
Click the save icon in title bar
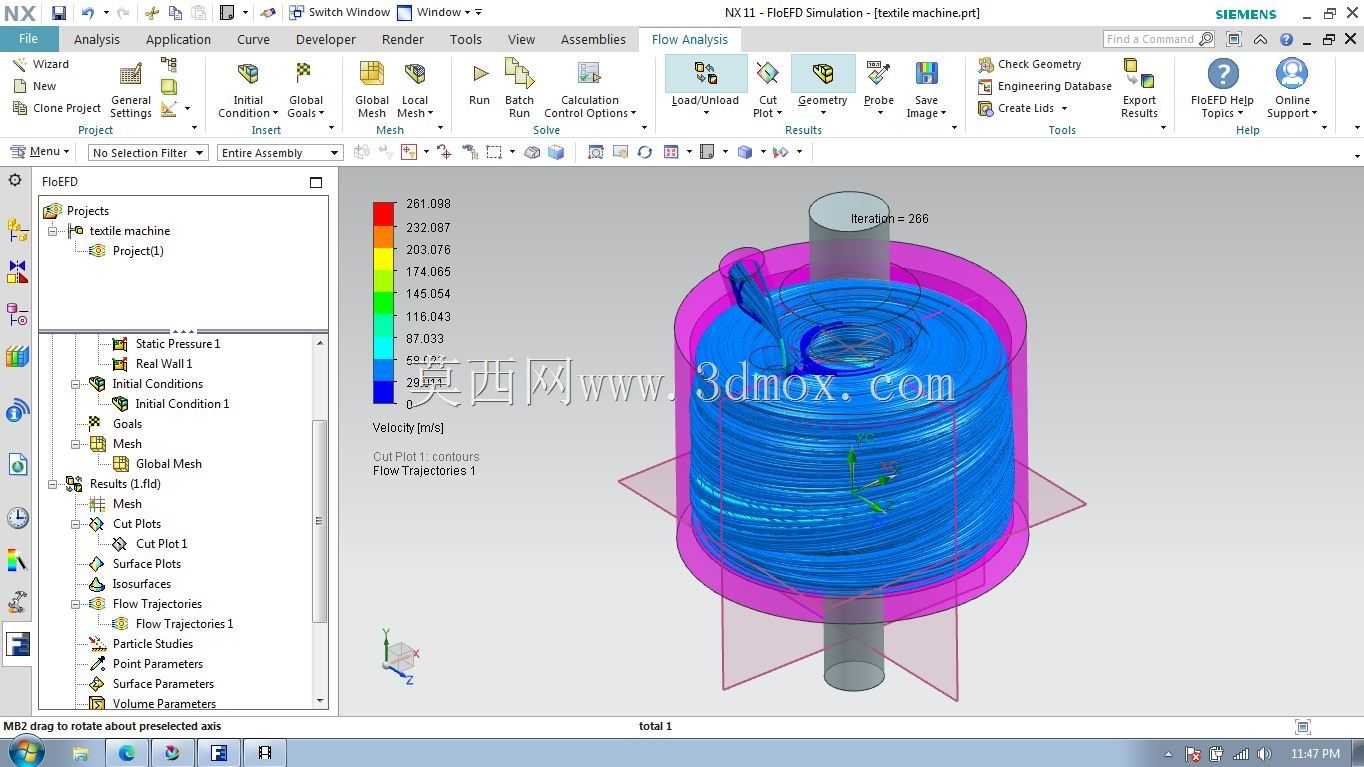pos(59,13)
